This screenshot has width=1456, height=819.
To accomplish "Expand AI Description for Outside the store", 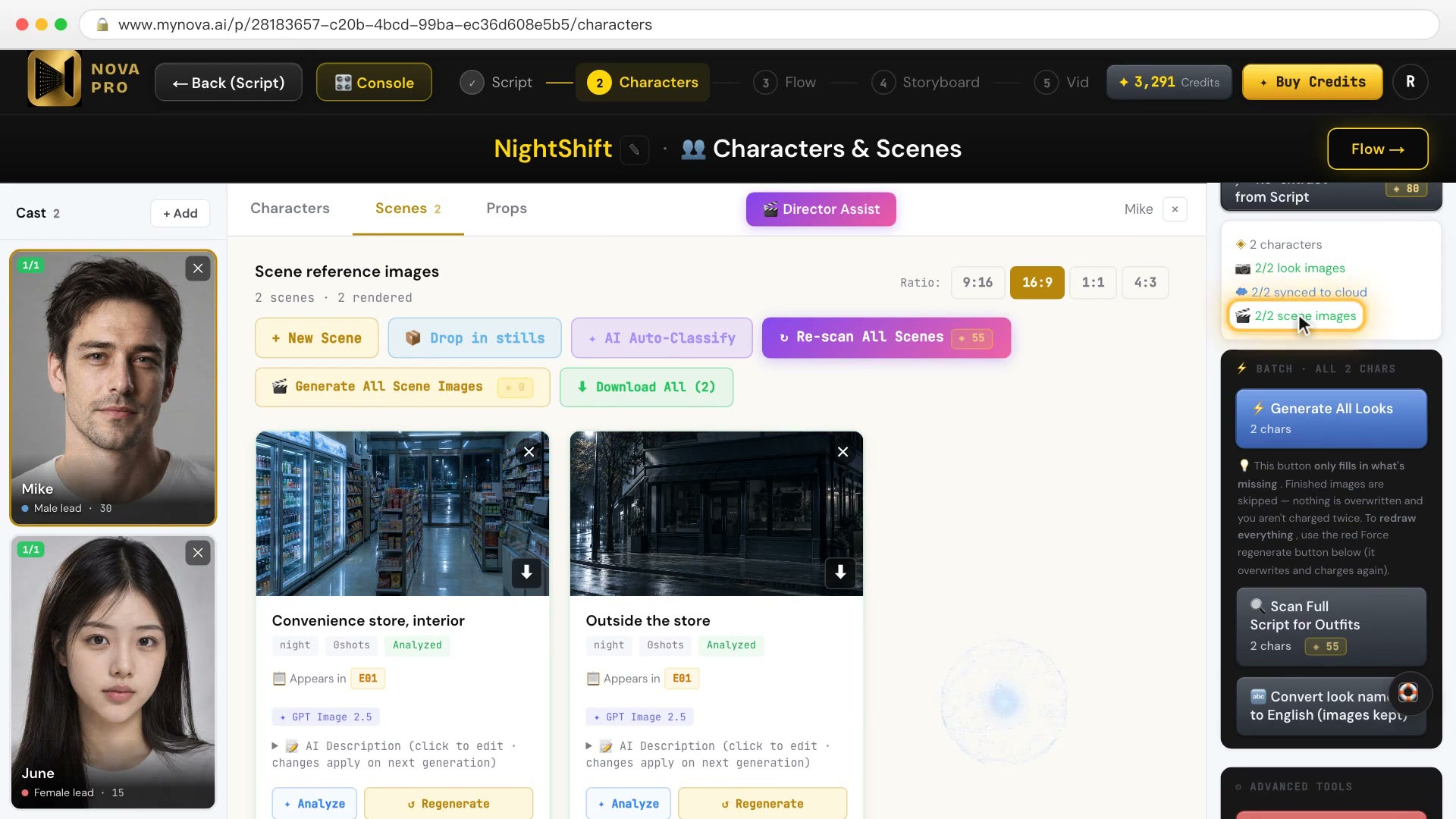I will pos(708,755).
